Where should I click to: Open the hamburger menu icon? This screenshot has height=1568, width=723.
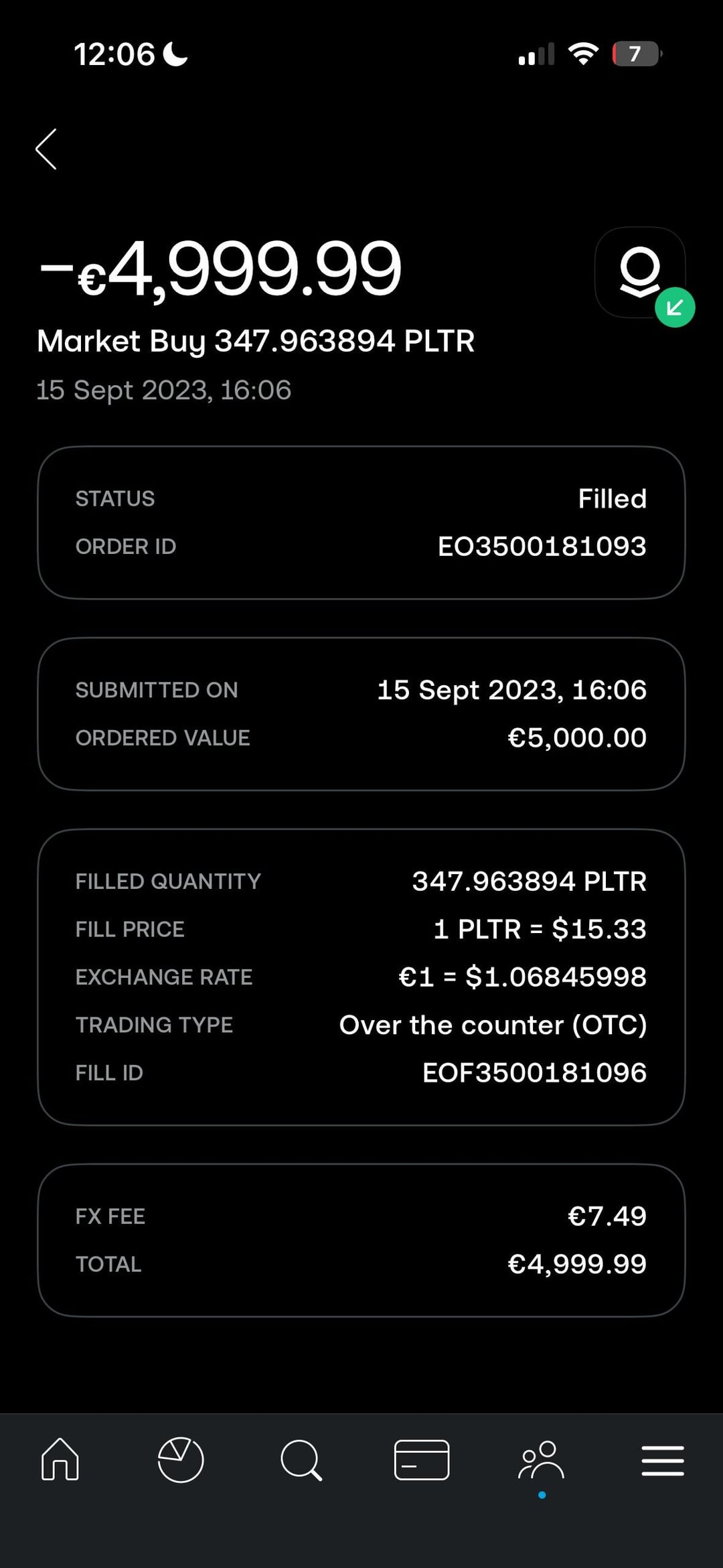coord(663,1460)
